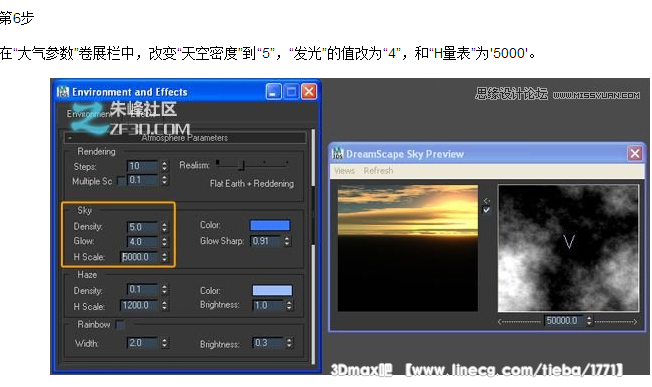Click the Sky Glow value field
652x387 pixels.
[x=142, y=242]
